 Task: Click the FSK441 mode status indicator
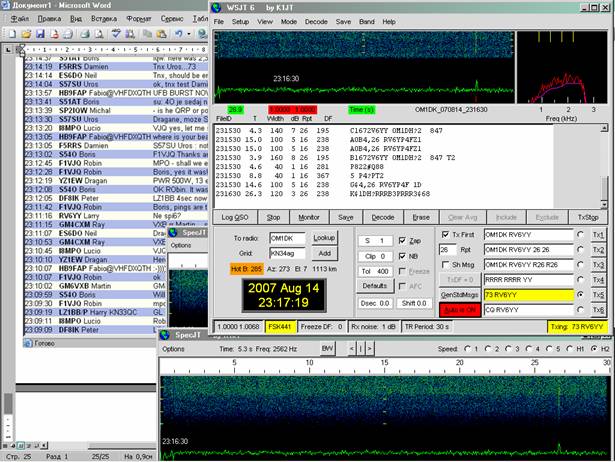point(280,327)
